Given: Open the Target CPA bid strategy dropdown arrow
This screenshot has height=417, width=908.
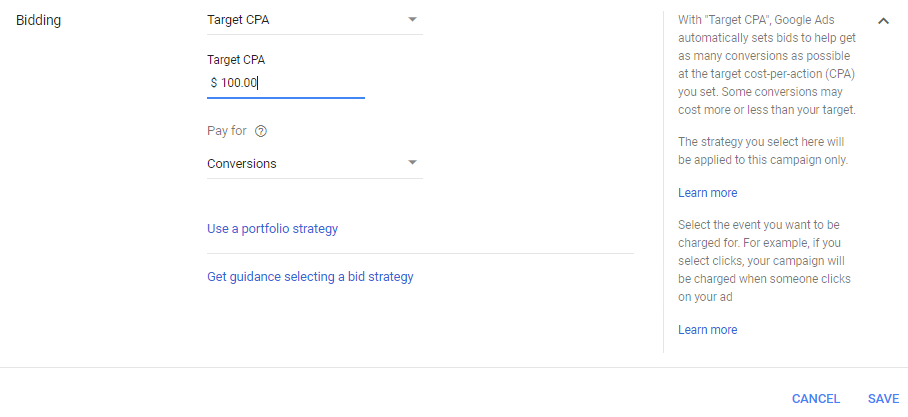Looking at the screenshot, I should (x=412, y=19).
